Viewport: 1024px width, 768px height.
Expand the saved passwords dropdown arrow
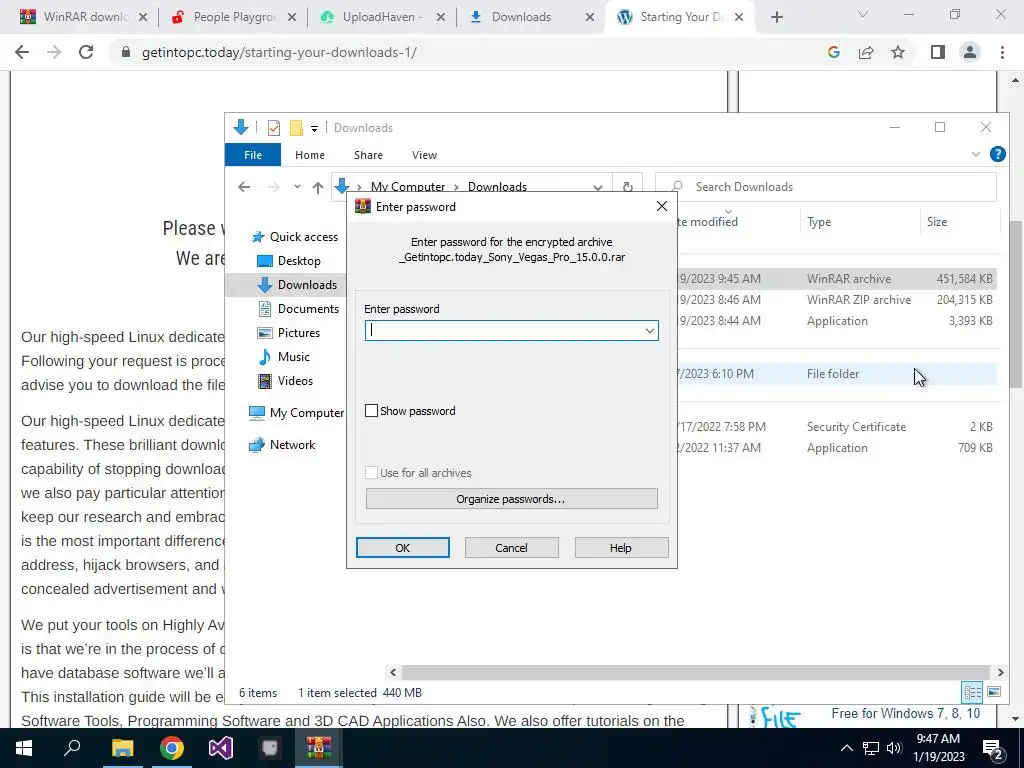649,330
